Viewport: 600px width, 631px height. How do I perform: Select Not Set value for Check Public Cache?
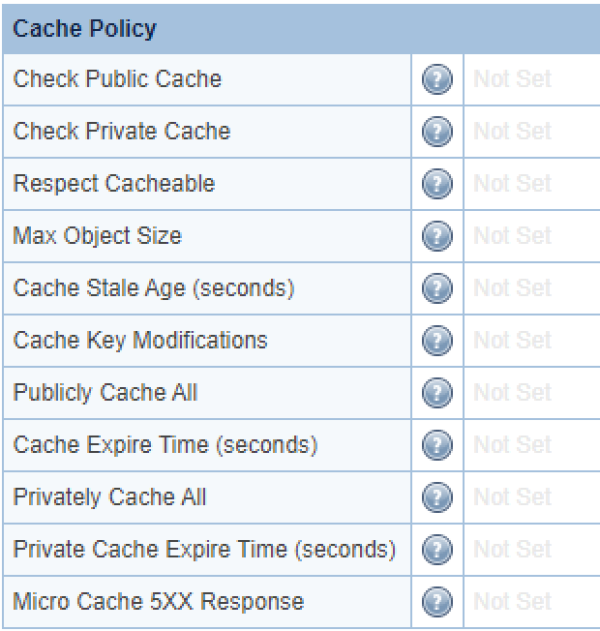pyautogui.click(x=512, y=79)
